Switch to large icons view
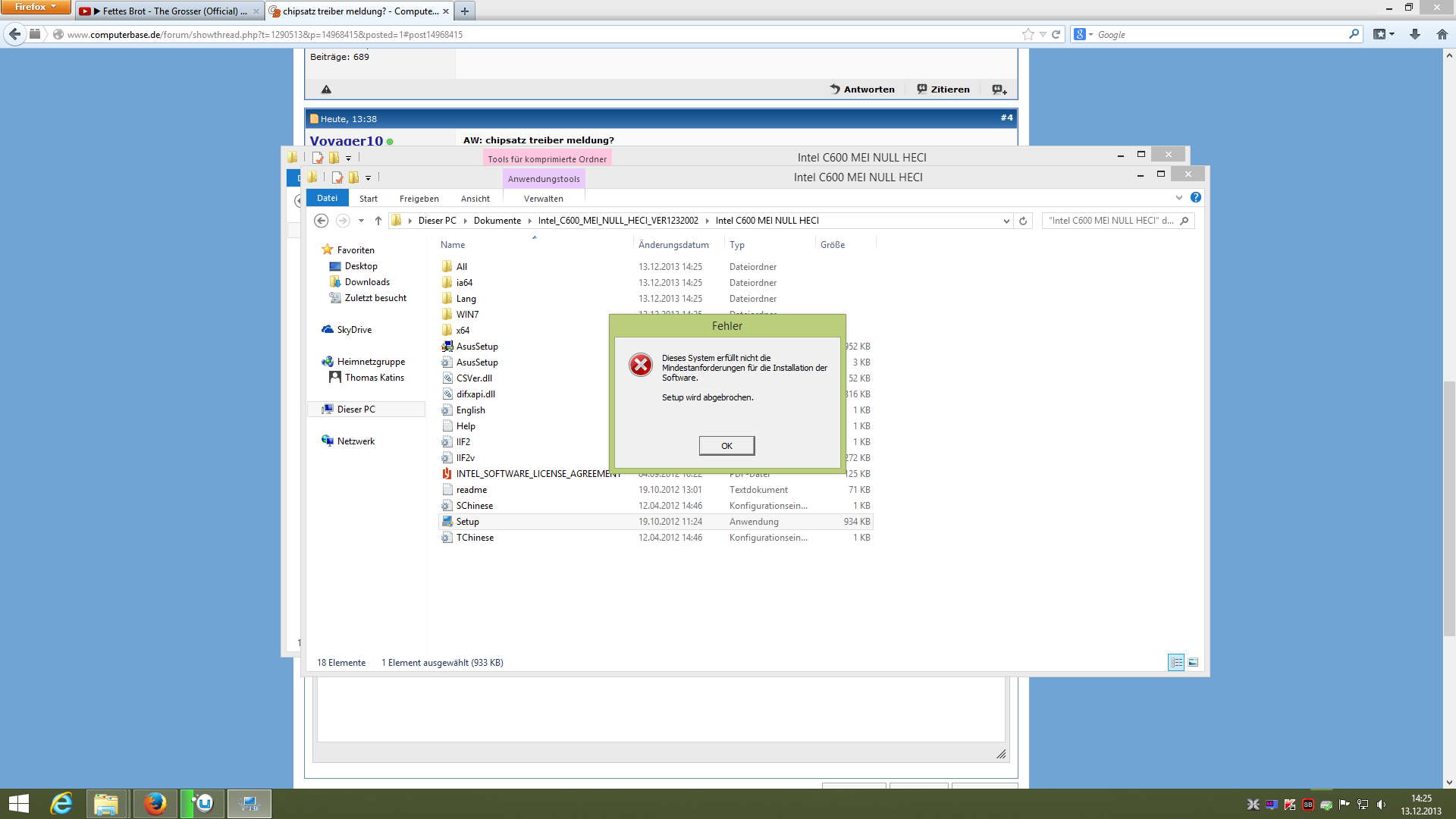The image size is (1456, 819). 1193,663
